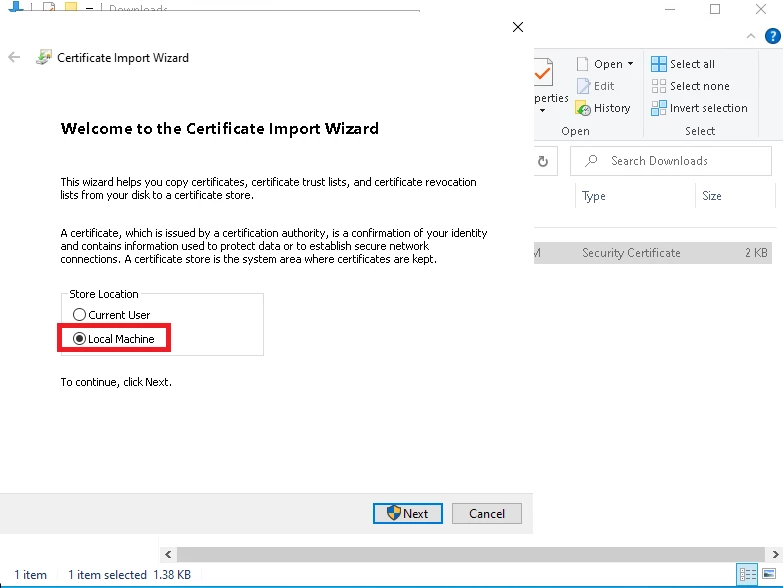Viewport: 783px width, 588px height.
Task: Minimize the Downloads Explorer window
Action: click(x=670, y=9)
